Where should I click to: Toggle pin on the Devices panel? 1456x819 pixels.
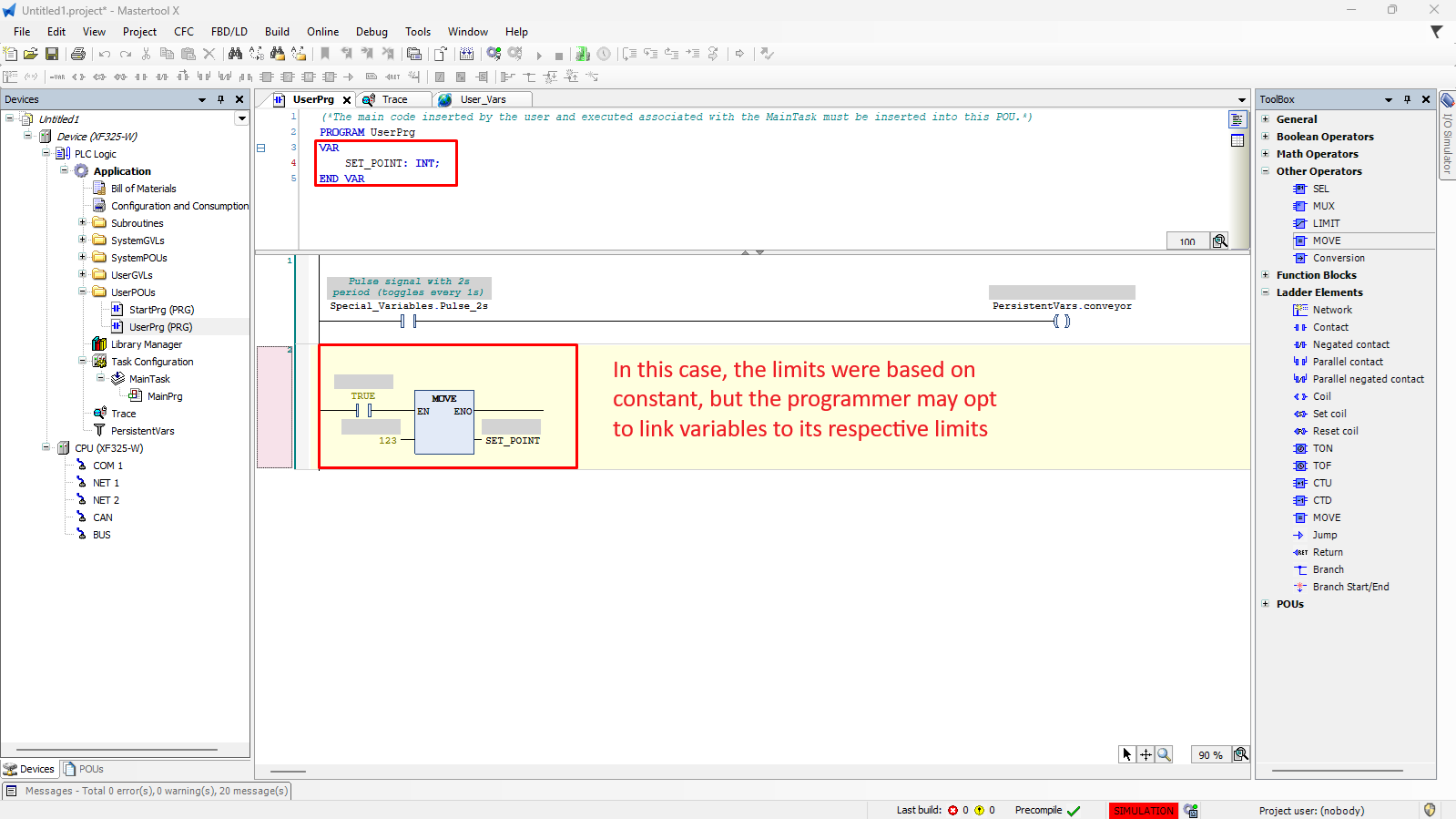pyautogui.click(x=220, y=99)
